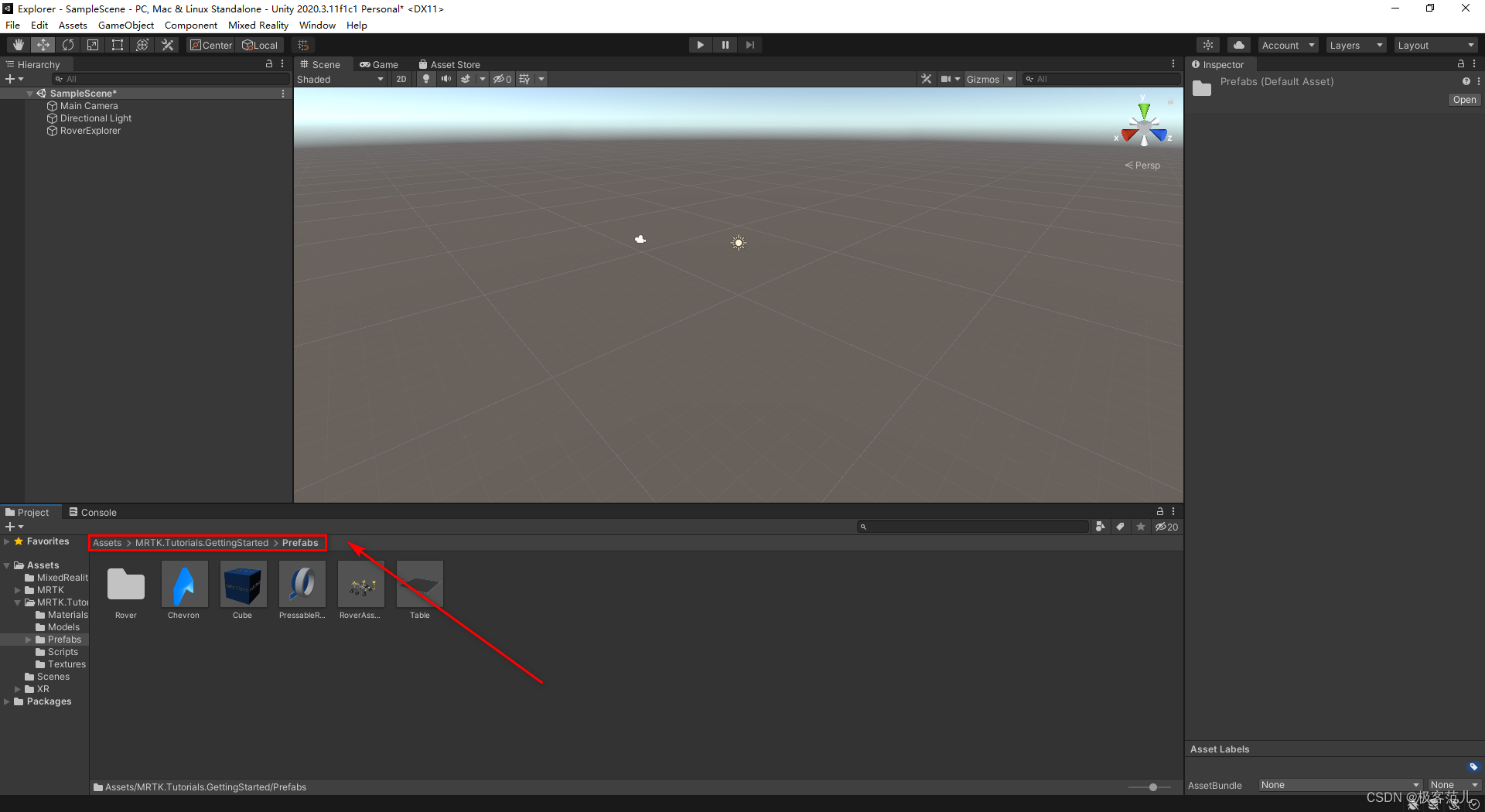Viewport: 1485px width, 812px height.
Task: Open Gizmos dropdown arrow
Action: point(1010,79)
